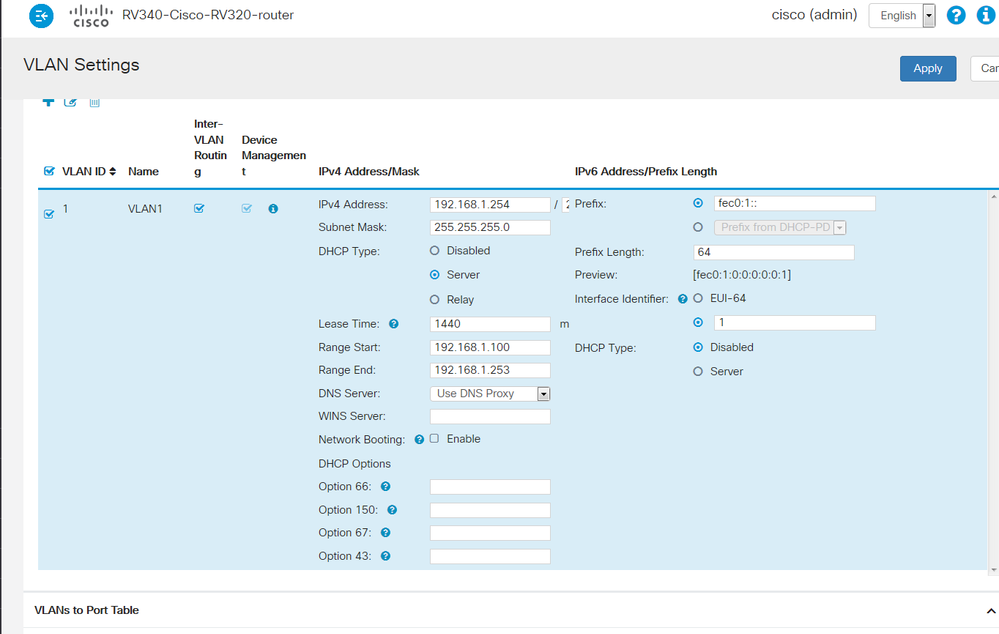Viewport: 999px width, 634px height.
Task: Click the Cancel button
Action: 986,68
